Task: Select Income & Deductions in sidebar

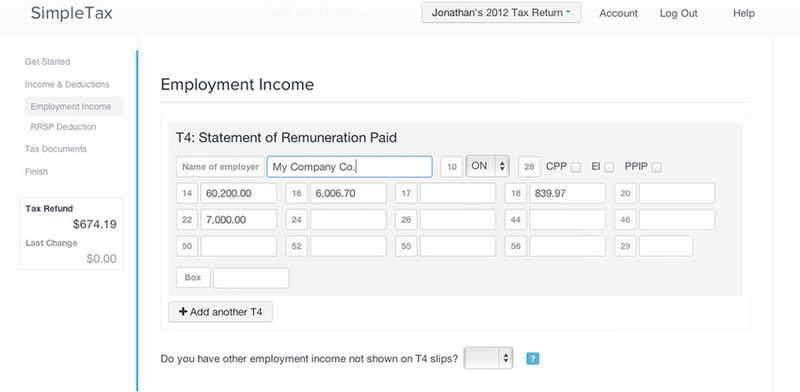Action: tap(67, 84)
